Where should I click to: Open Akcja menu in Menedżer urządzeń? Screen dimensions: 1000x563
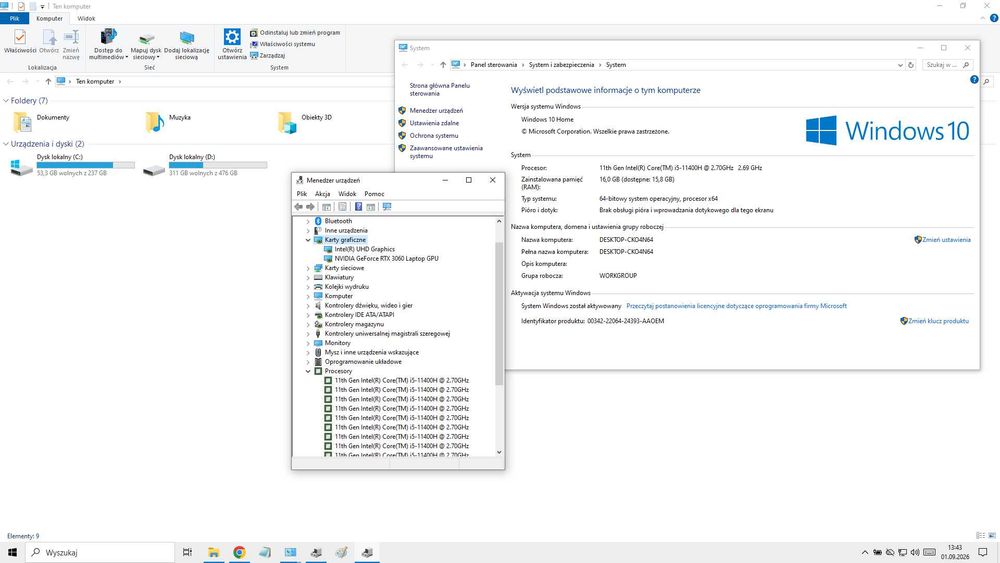(322, 194)
